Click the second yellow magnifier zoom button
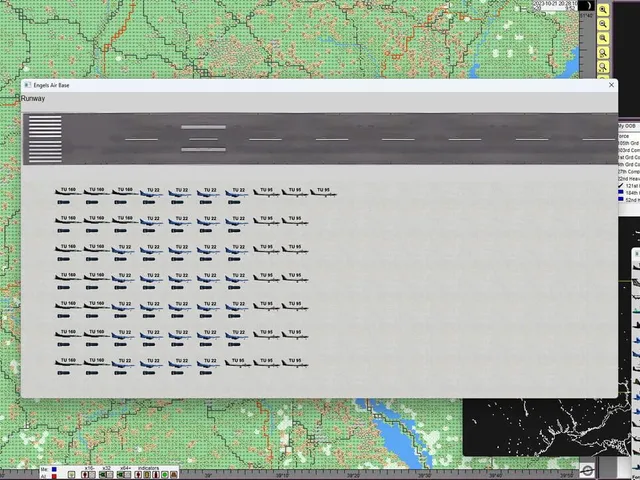The image size is (640, 480). 603,24
